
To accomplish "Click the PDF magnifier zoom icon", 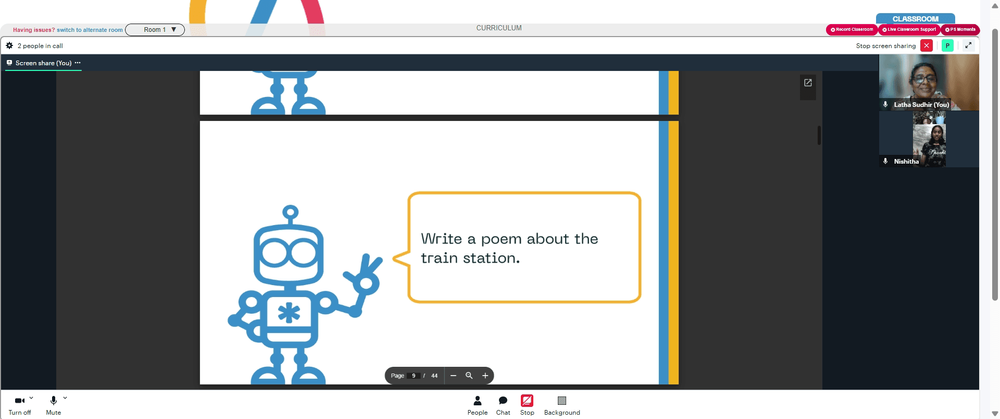I will pos(469,376).
